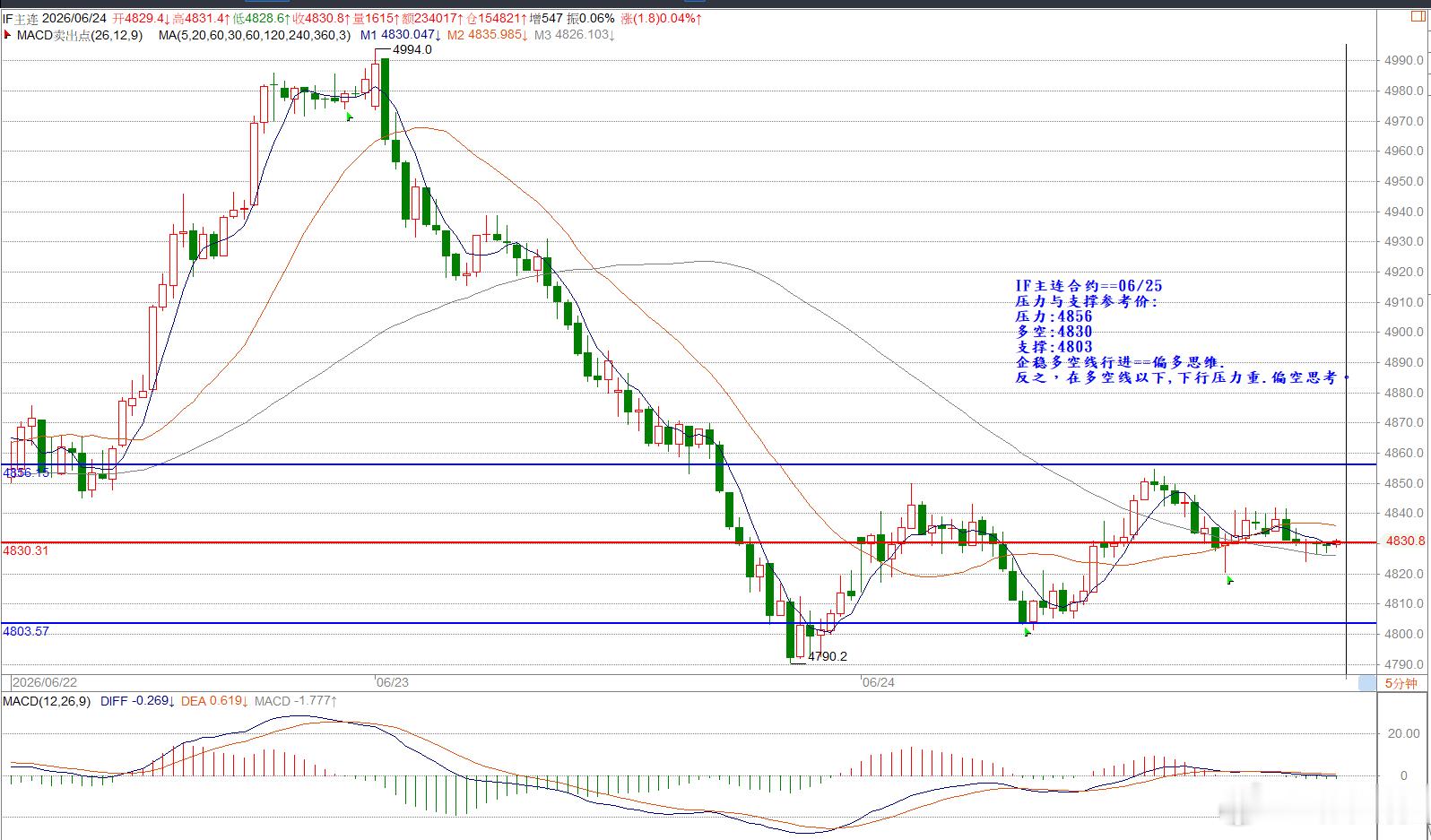
Task: Click the 增547 value
Action: click(547, 19)
